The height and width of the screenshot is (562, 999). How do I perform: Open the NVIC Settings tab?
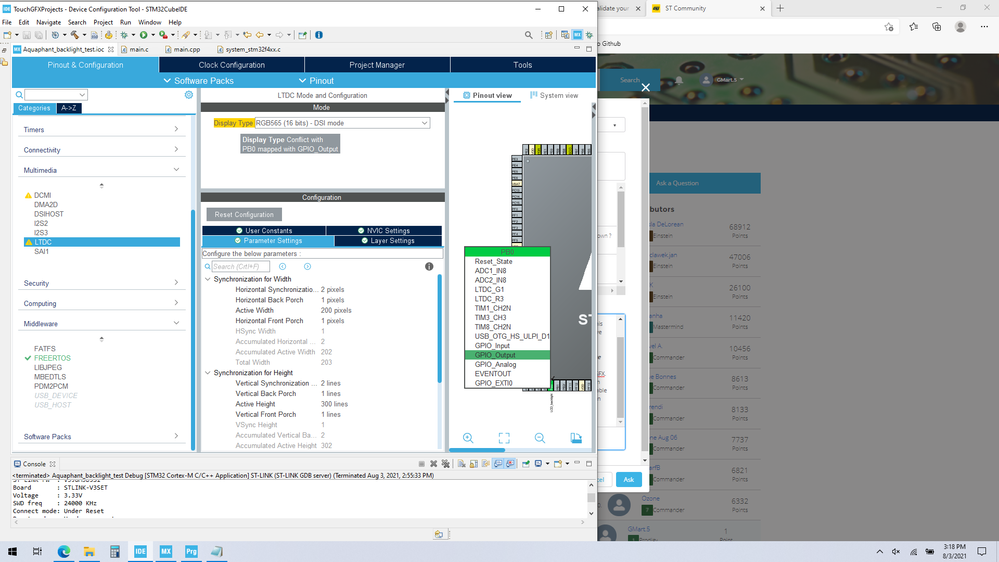click(384, 231)
